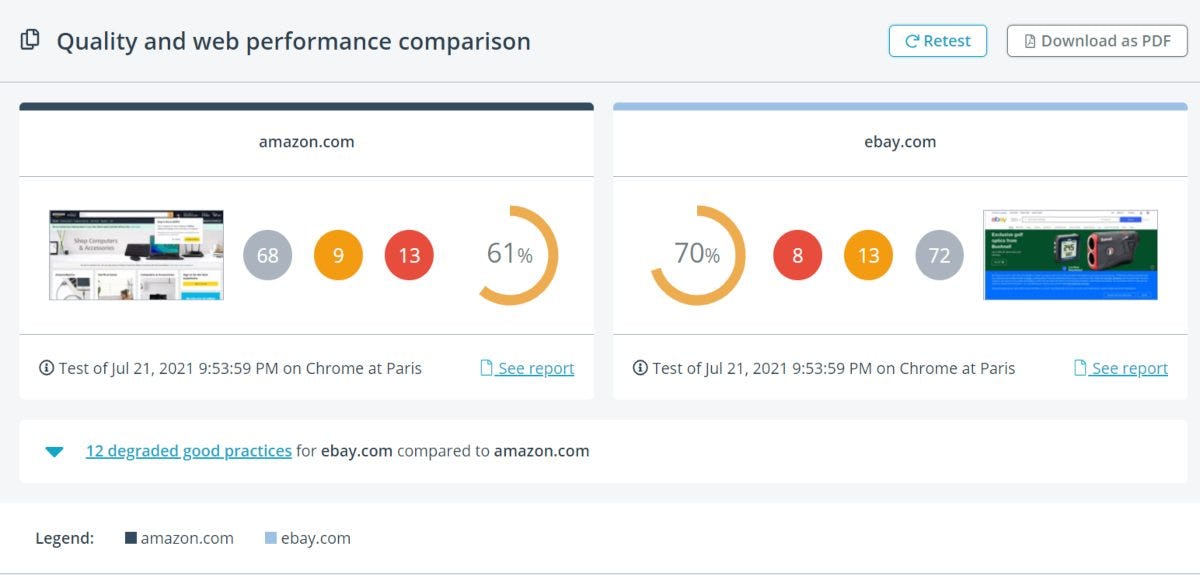Open the ebay.com page screenshot thumbnail
The height and width of the screenshot is (575, 1200).
click(x=1070, y=255)
